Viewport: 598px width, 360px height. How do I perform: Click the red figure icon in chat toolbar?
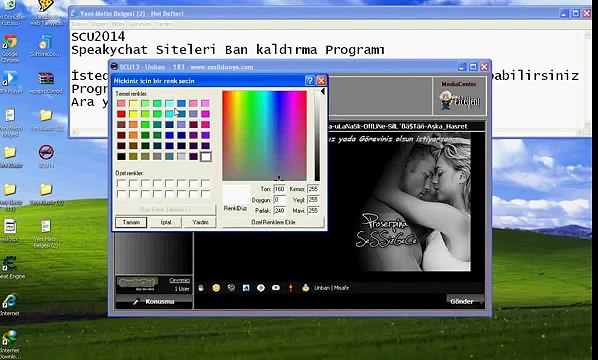(291, 288)
